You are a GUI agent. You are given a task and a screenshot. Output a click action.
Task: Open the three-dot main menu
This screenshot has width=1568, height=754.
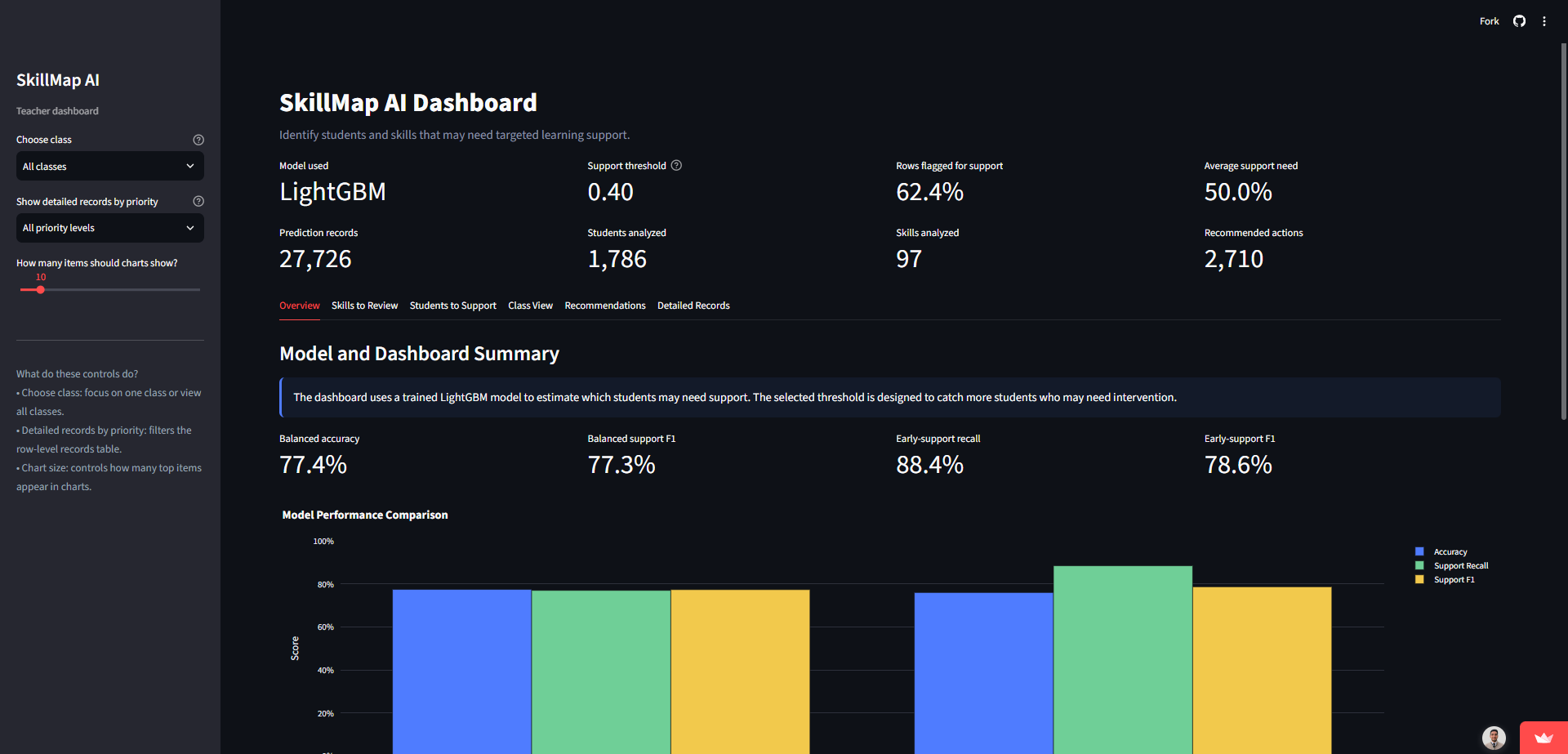pos(1544,21)
